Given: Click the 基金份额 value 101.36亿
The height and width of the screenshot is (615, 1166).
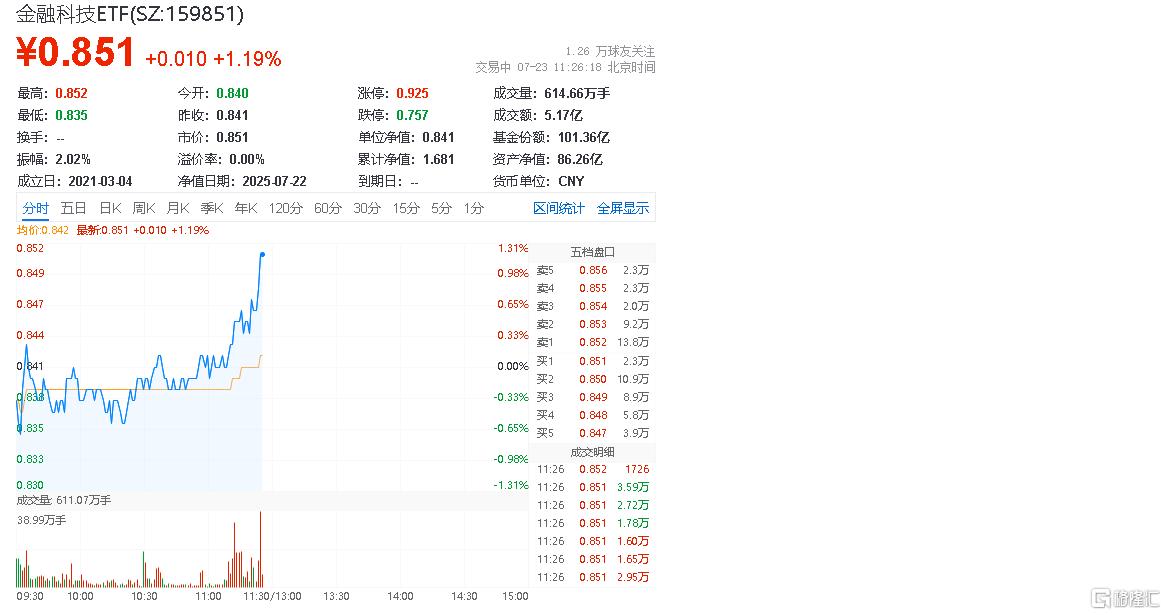Looking at the screenshot, I should 584,138.
